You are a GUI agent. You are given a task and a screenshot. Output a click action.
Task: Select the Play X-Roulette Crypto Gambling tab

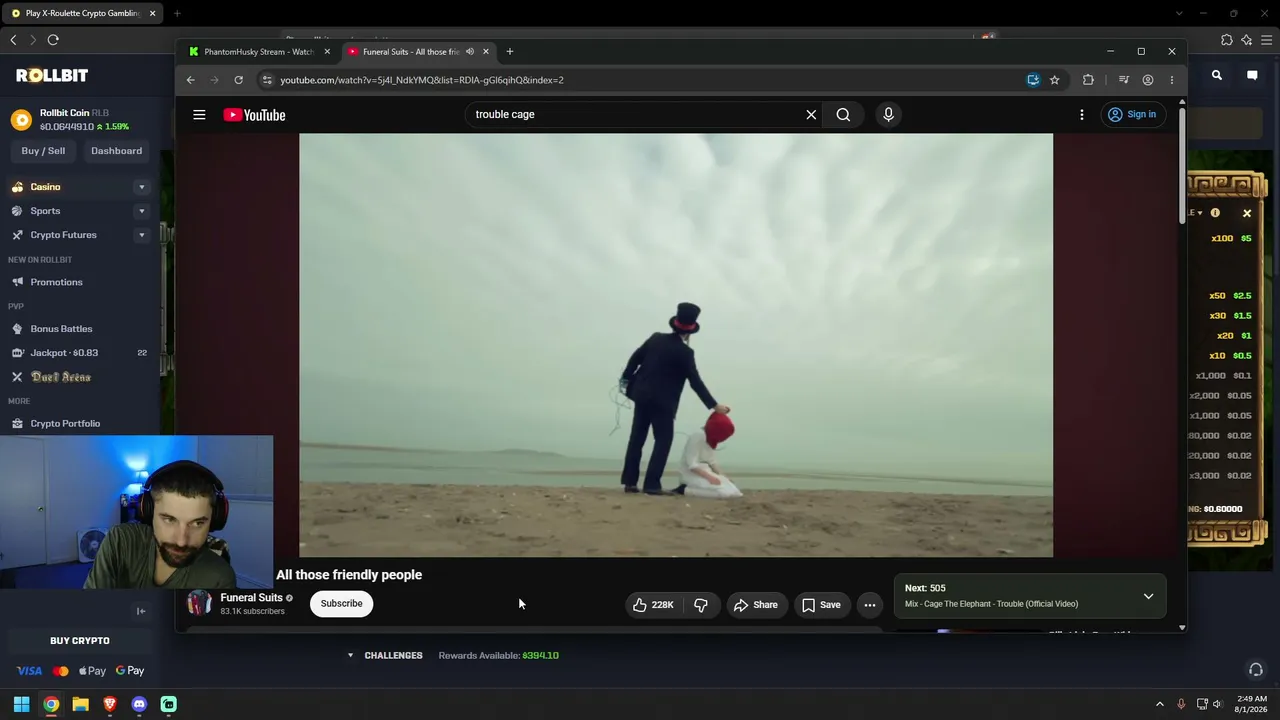click(x=82, y=14)
